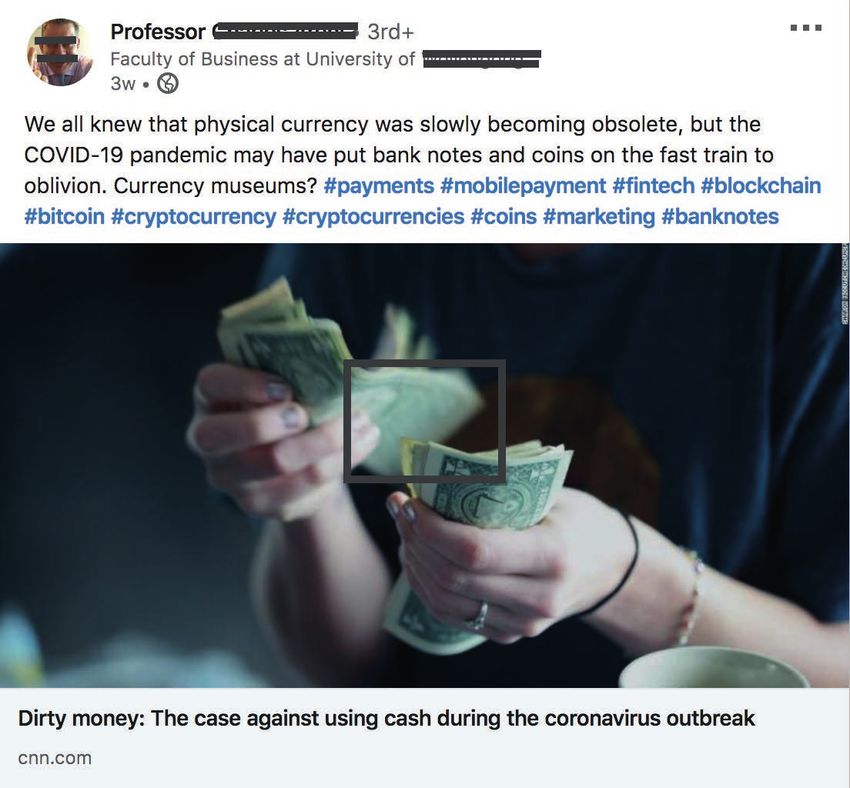Open the #coins hashtag
This screenshot has height=788, width=850.
coord(504,217)
